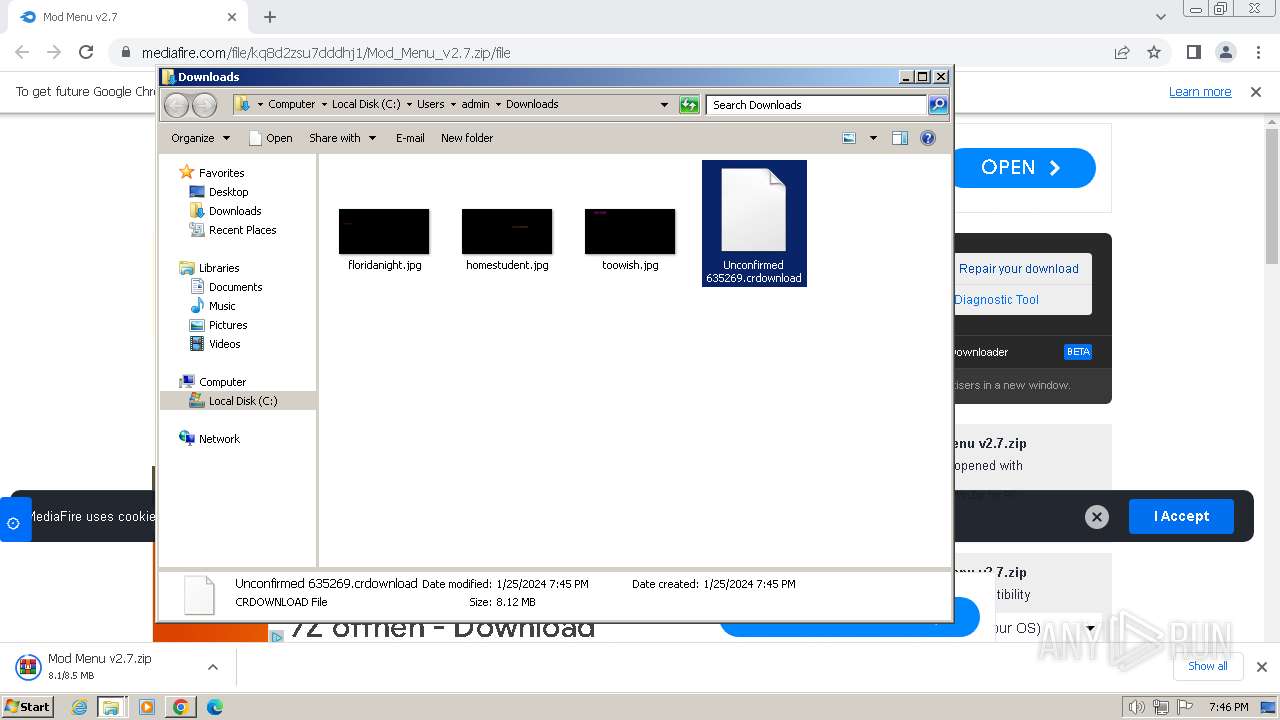This screenshot has height=720, width=1280.
Task: Dismiss the cookie banner with X
Action: (1097, 517)
